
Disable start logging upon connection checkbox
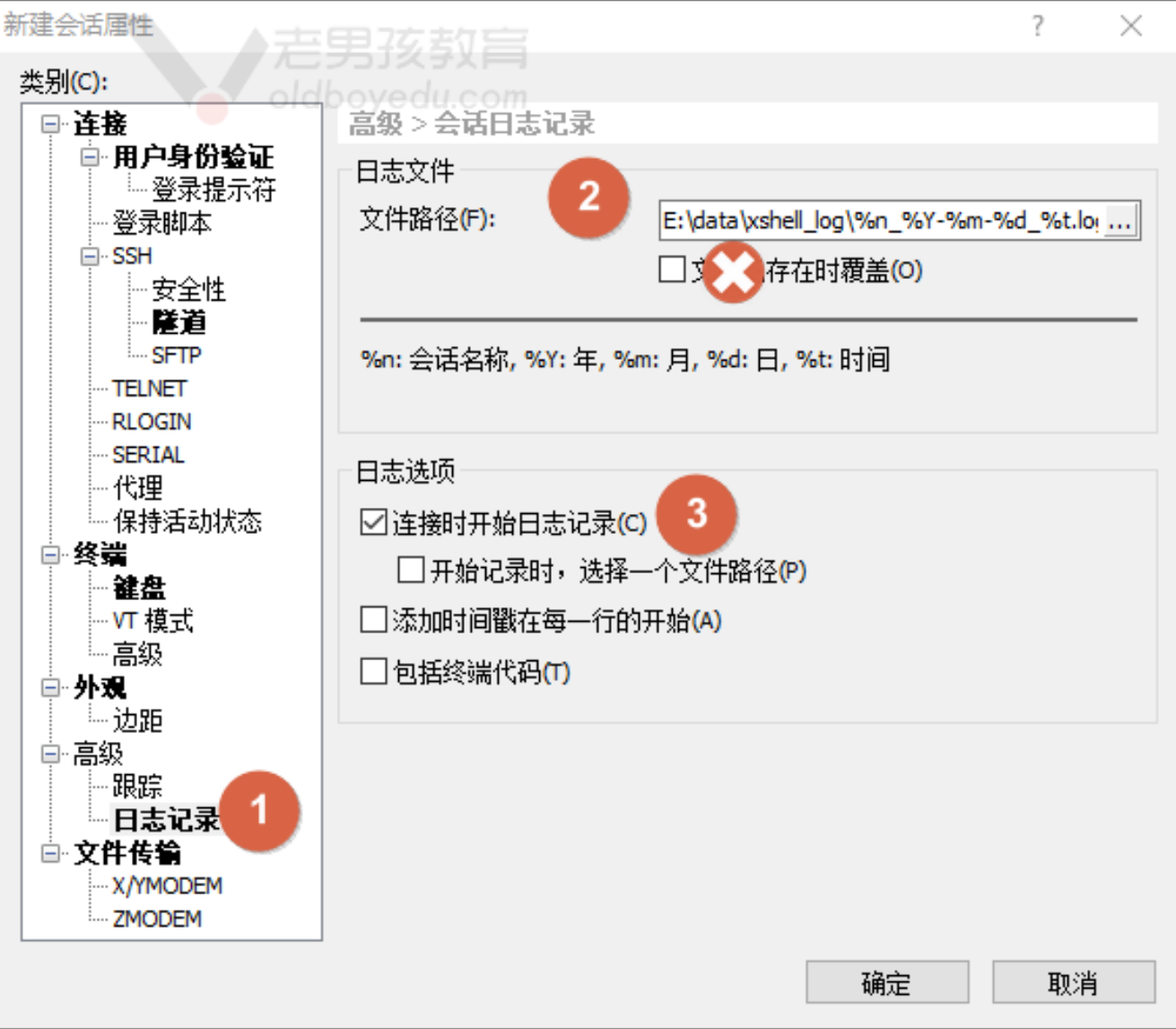[373, 522]
